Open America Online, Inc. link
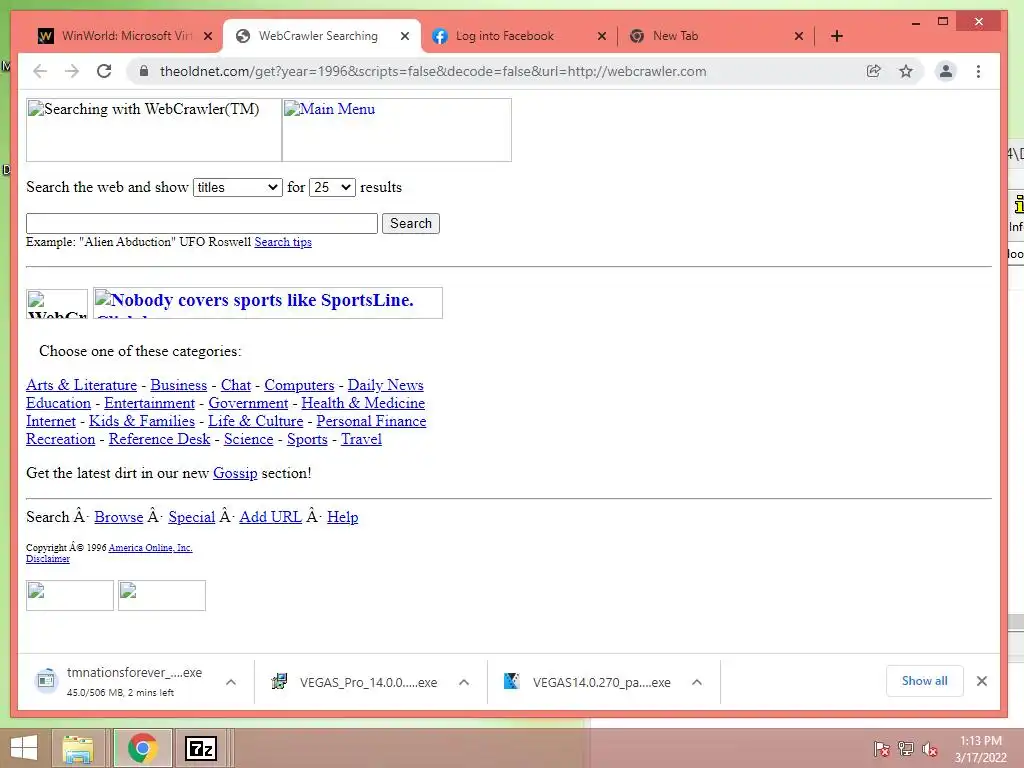This screenshot has width=1024, height=768. pyautogui.click(x=150, y=548)
